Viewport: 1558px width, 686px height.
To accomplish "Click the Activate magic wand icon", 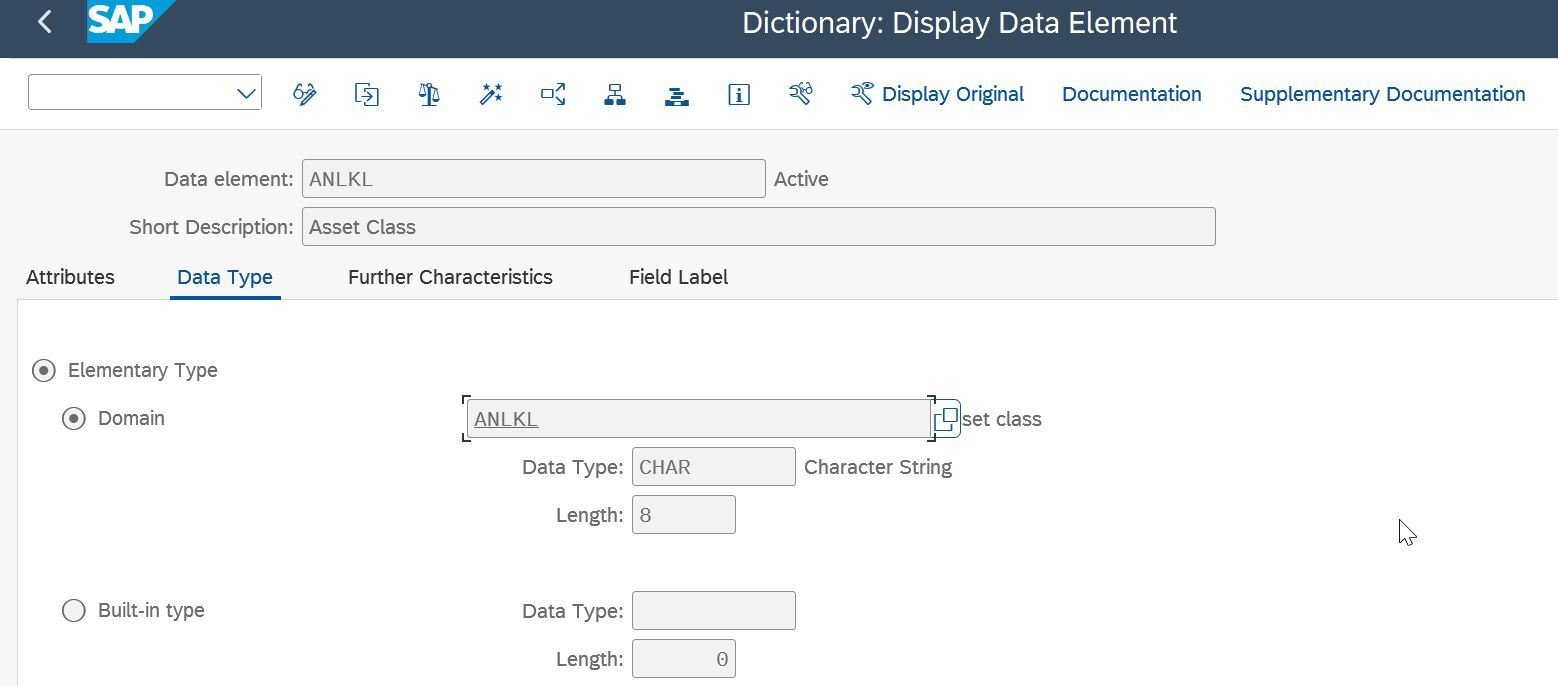I will point(491,94).
